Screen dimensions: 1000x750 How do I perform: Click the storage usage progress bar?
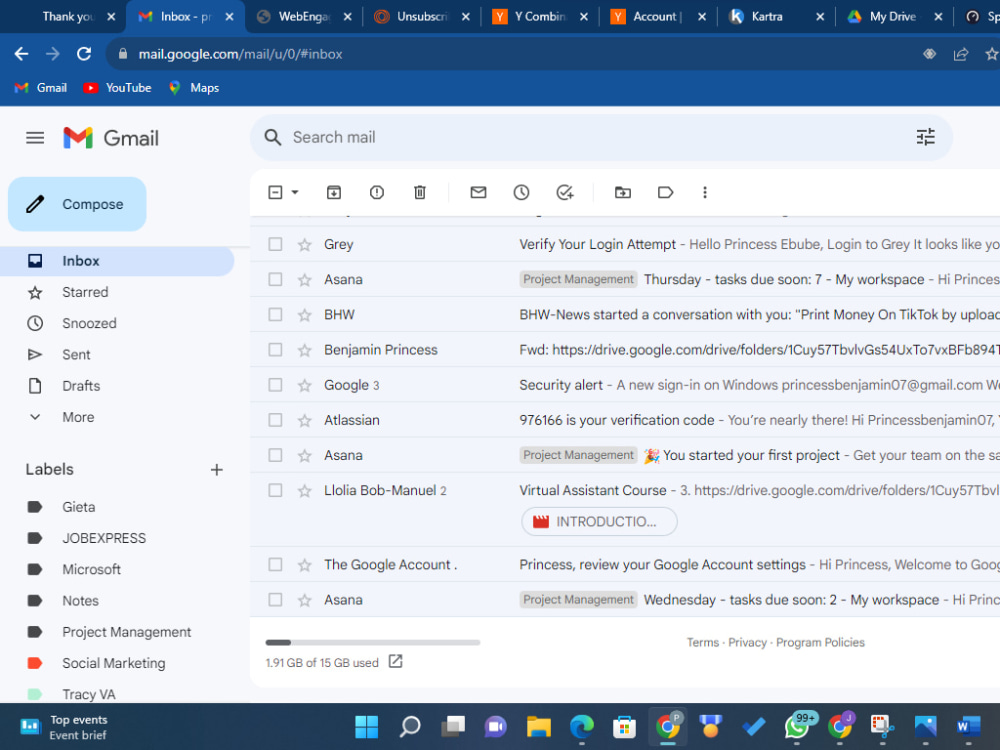point(372,642)
